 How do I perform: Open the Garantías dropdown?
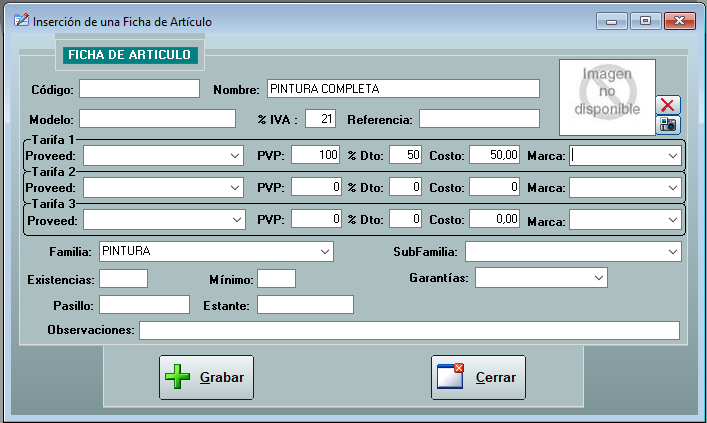pyautogui.click(x=541, y=278)
